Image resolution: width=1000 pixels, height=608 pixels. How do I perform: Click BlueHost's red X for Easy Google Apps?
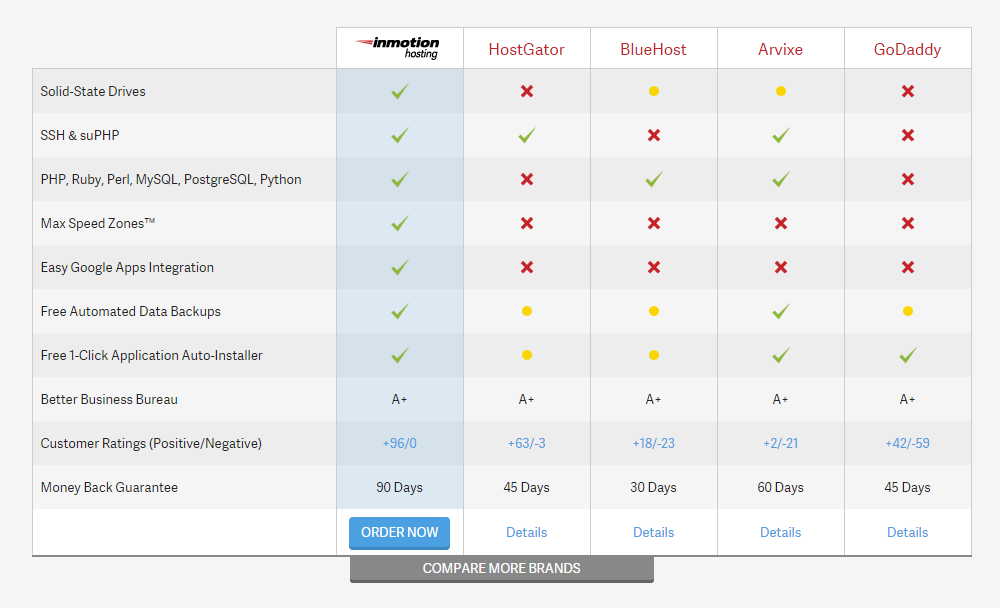click(653, 267)
